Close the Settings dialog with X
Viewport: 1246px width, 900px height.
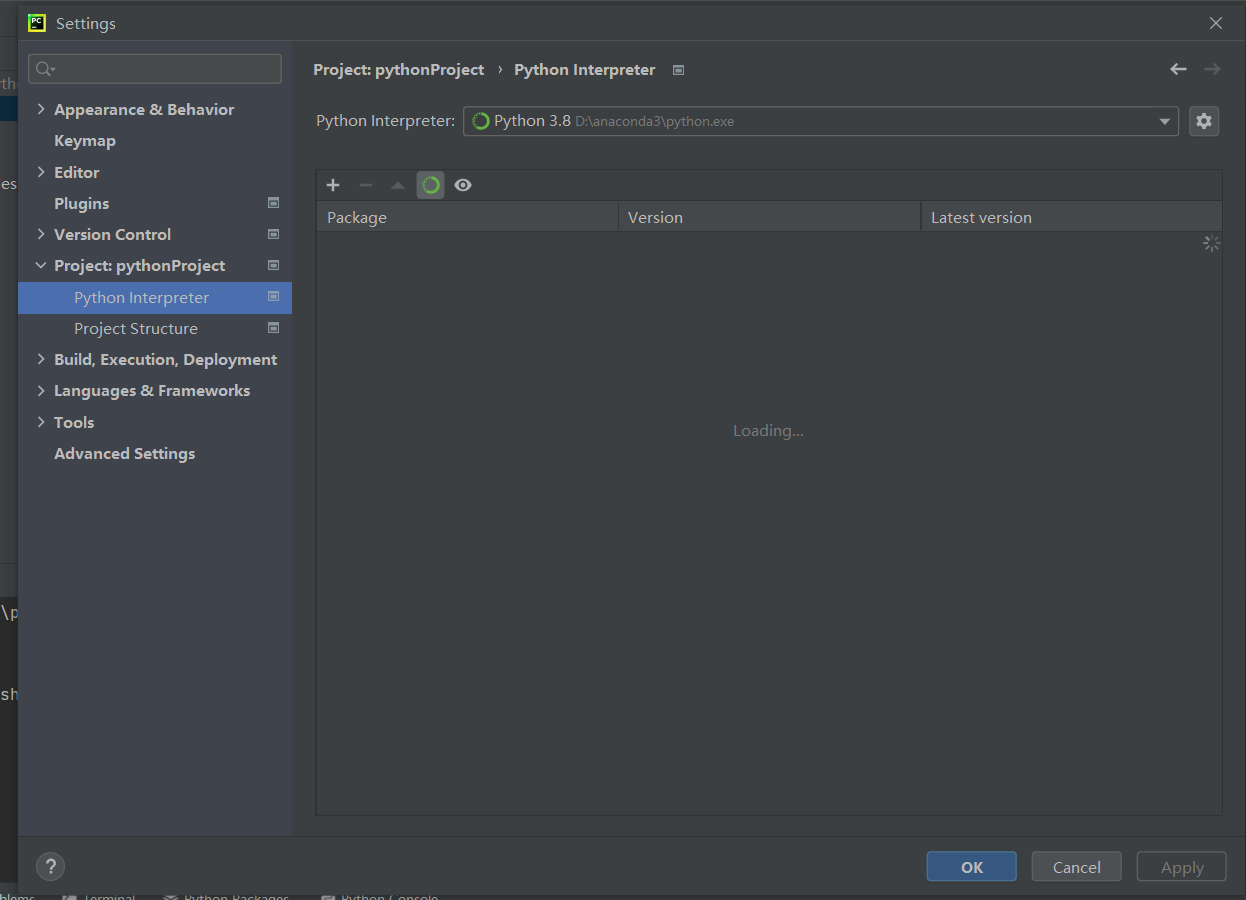click(x=1216, y=23)
